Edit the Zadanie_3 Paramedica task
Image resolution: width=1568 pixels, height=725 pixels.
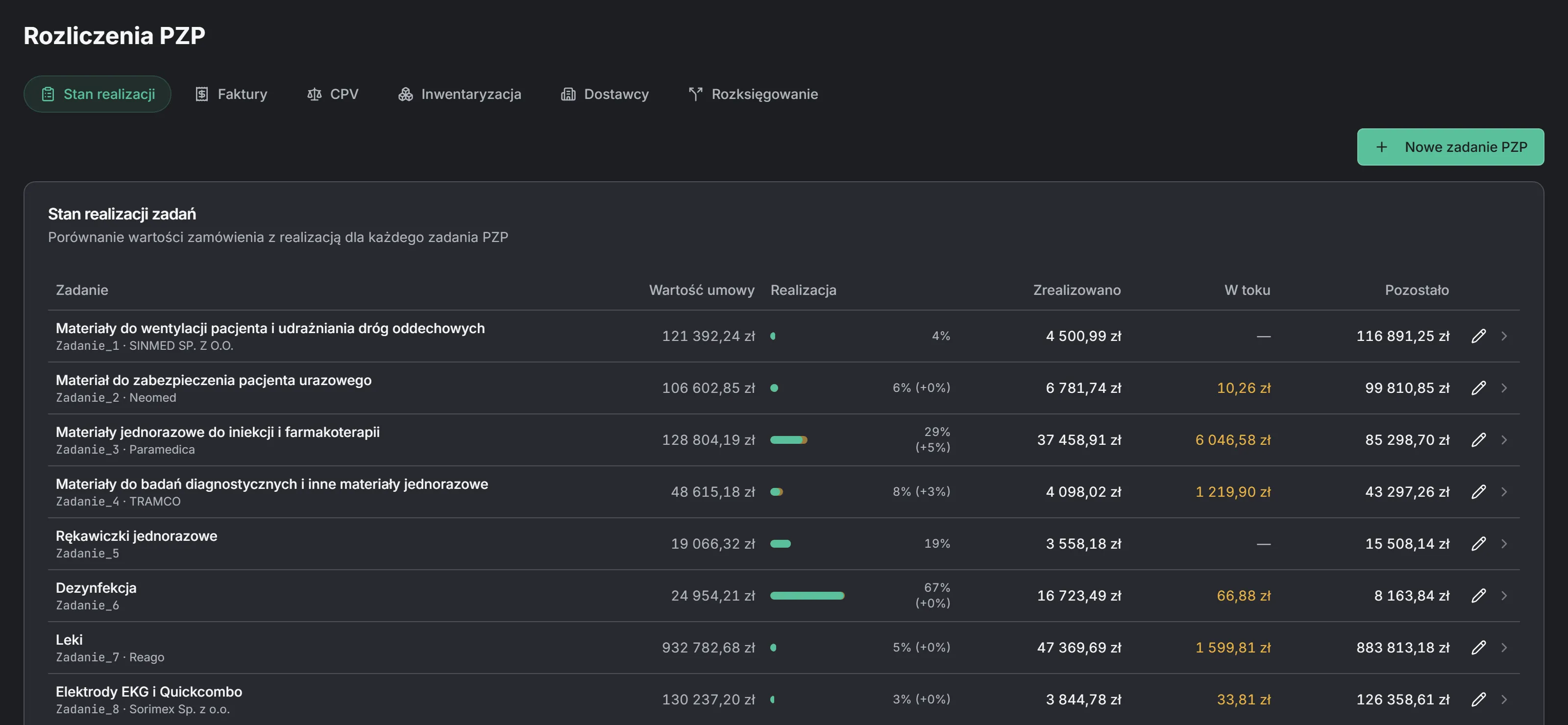tap(1478, 439)
